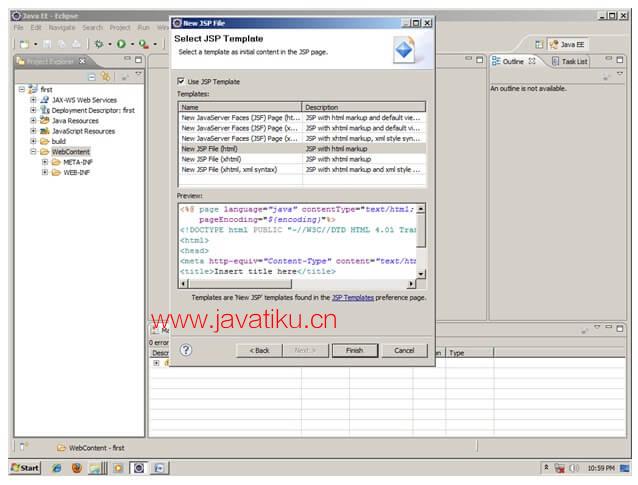Open the Run toolbar dropdown arrow
Viewport: 638px width, 485px height.
(x=132, y=44)
